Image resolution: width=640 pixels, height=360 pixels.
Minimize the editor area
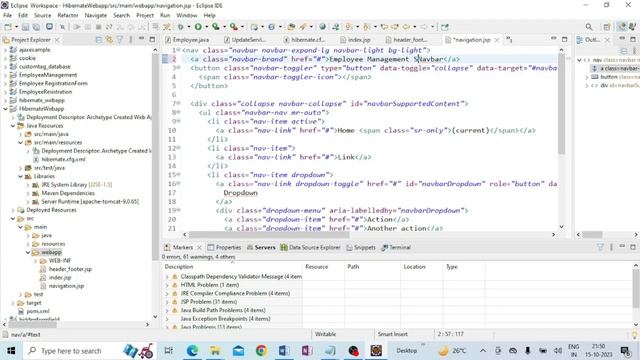[x=553, y=39]
